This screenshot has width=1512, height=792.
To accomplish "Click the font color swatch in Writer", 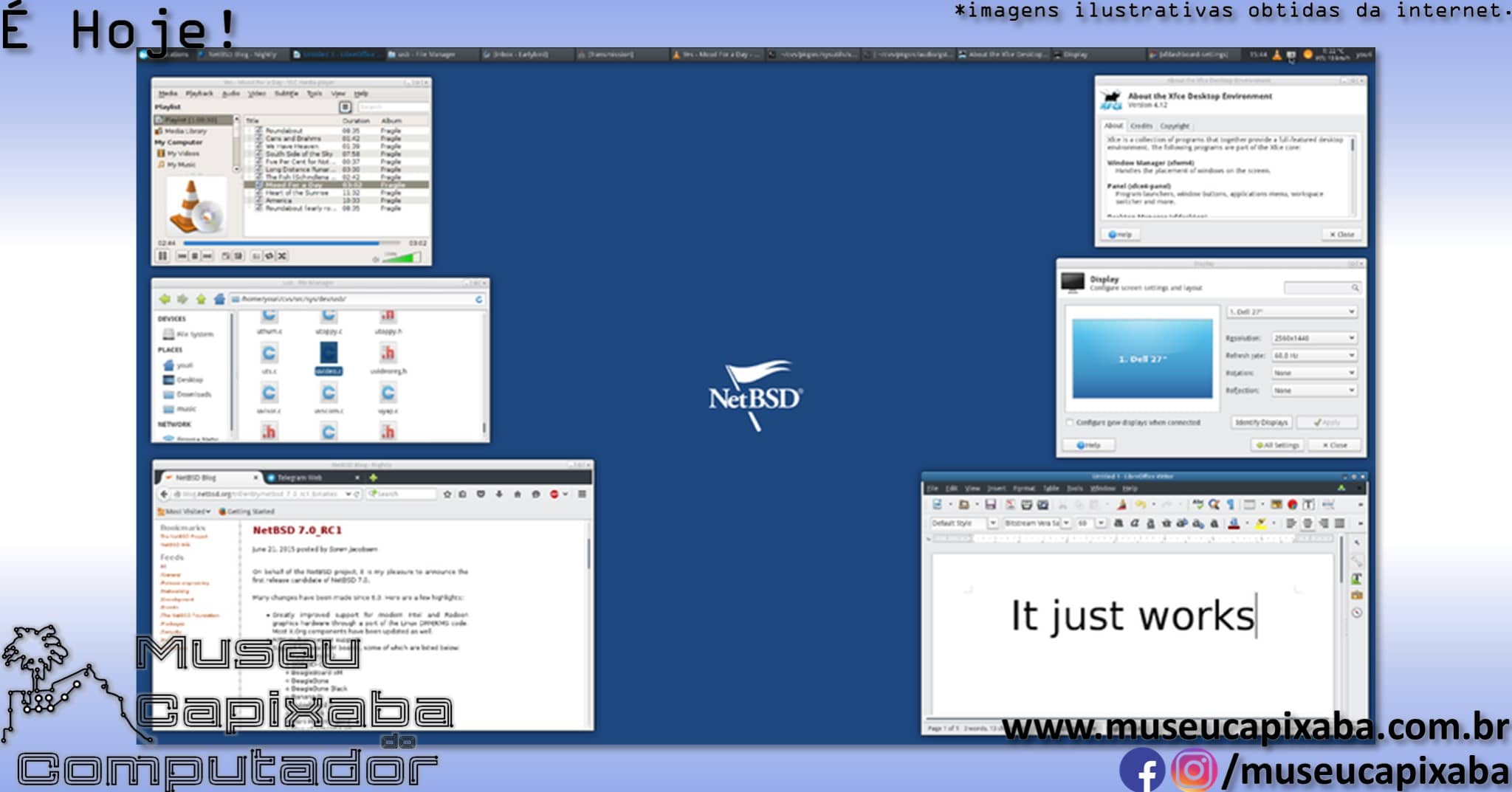I will click(1234, 524).
